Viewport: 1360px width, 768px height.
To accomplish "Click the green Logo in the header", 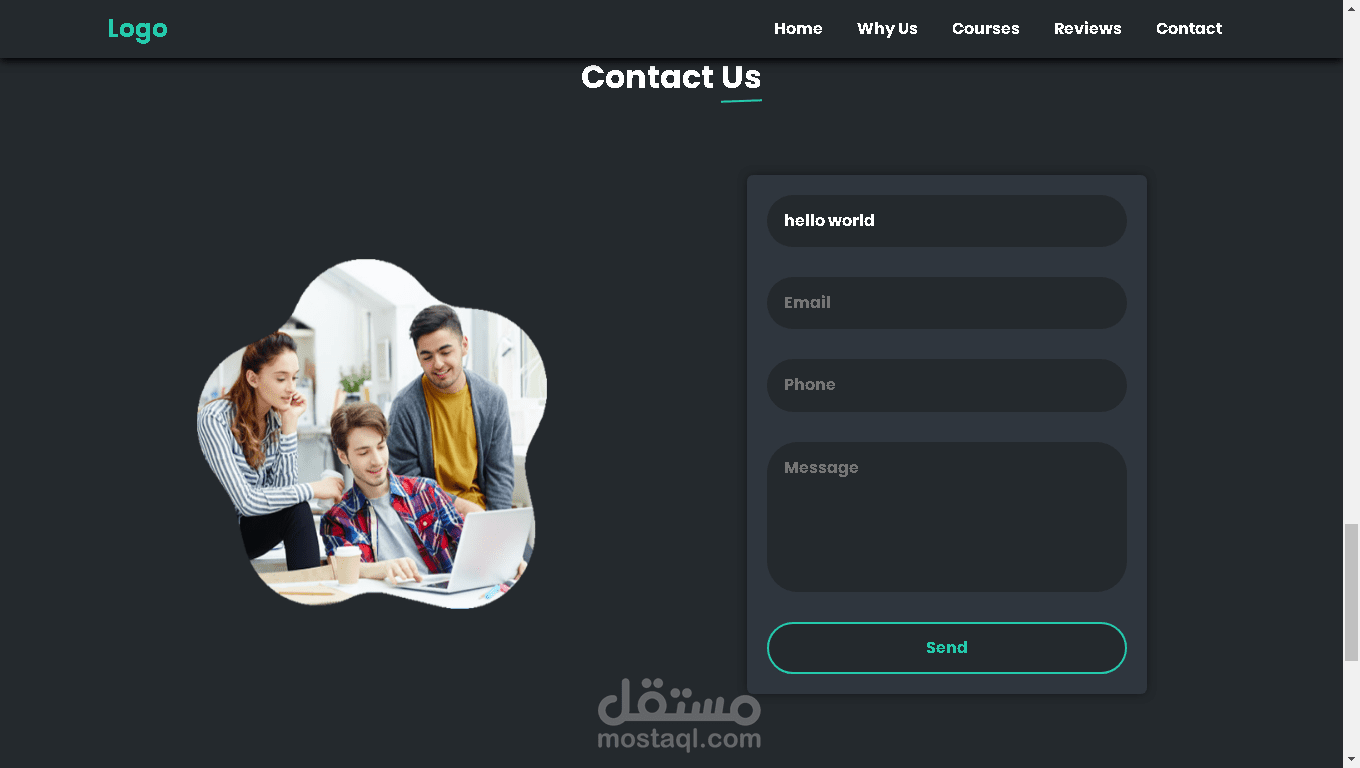I will point(137,29).
